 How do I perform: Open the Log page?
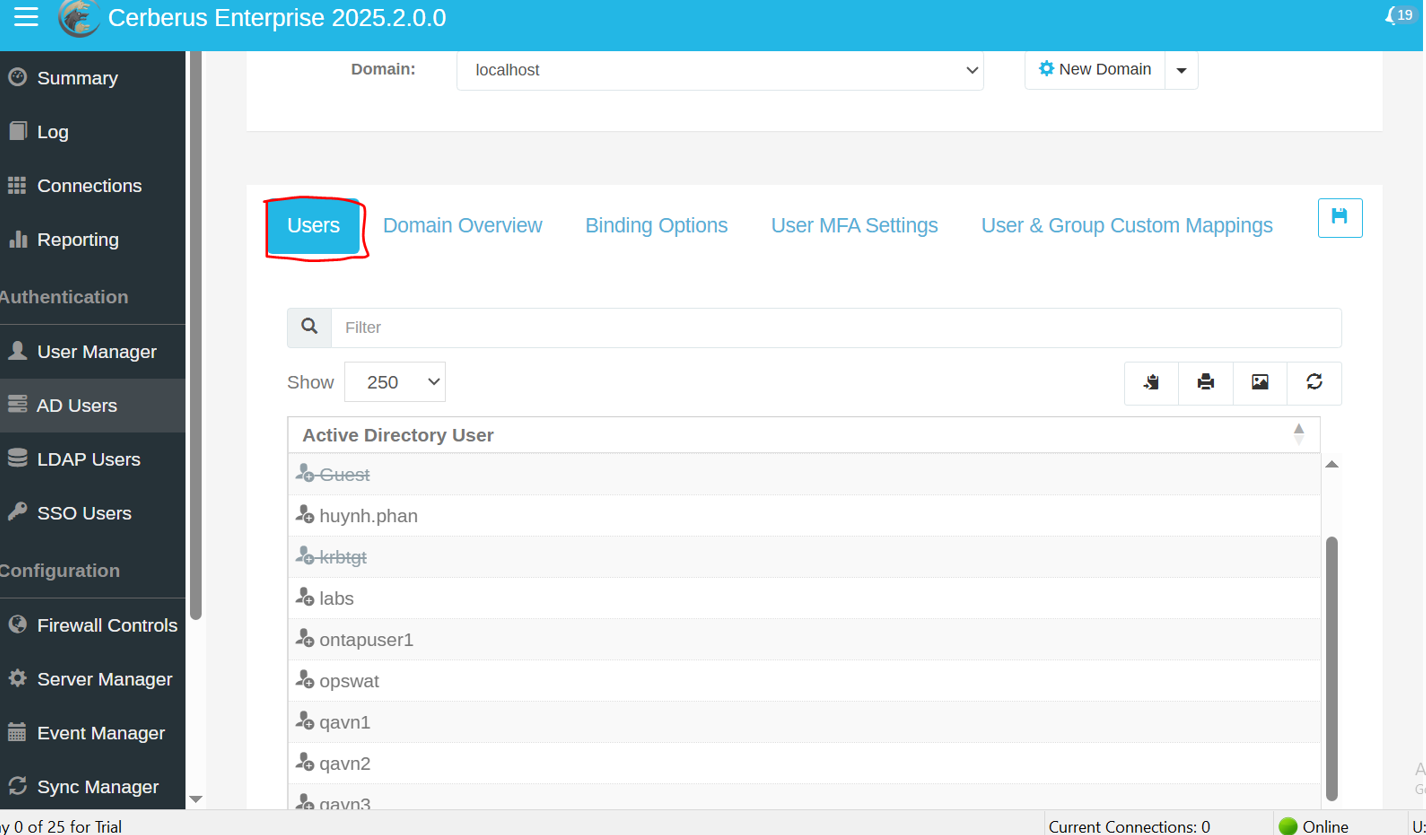pos(52,132)
